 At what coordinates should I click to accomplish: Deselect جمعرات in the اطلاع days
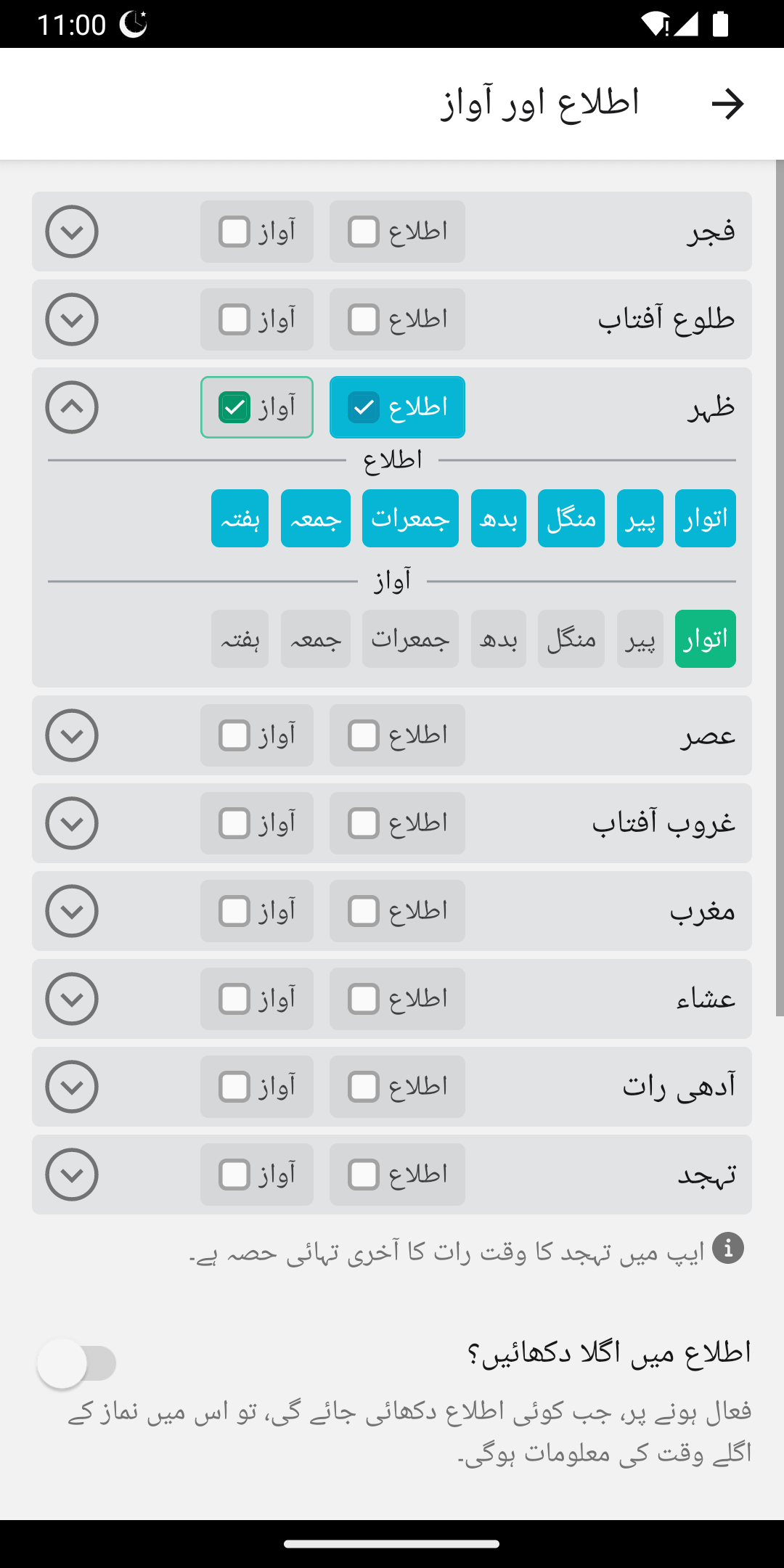(x=410, y=518)
